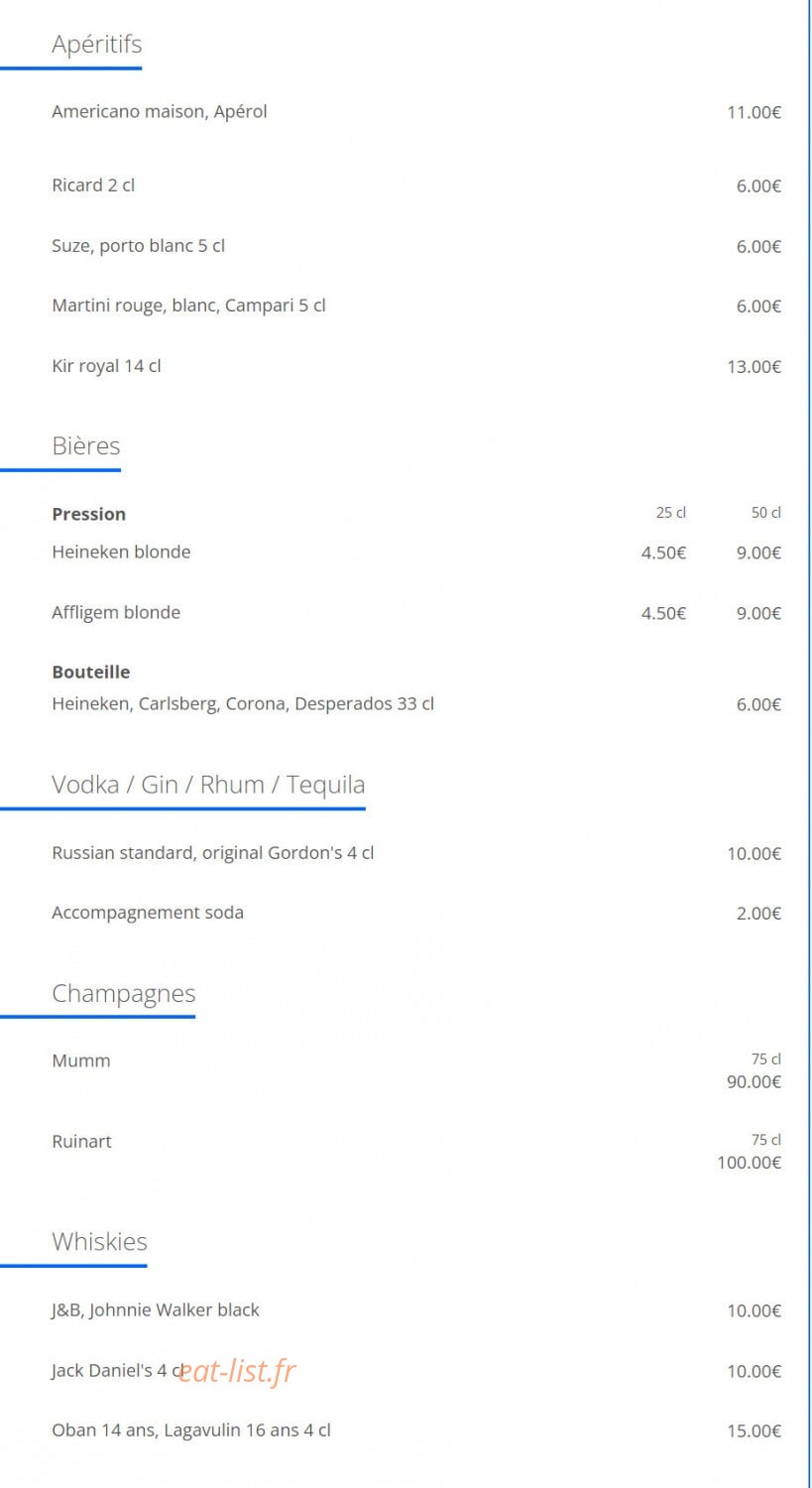
Task: Select the Americano maison, Apérol item
Action: [160, 111]
